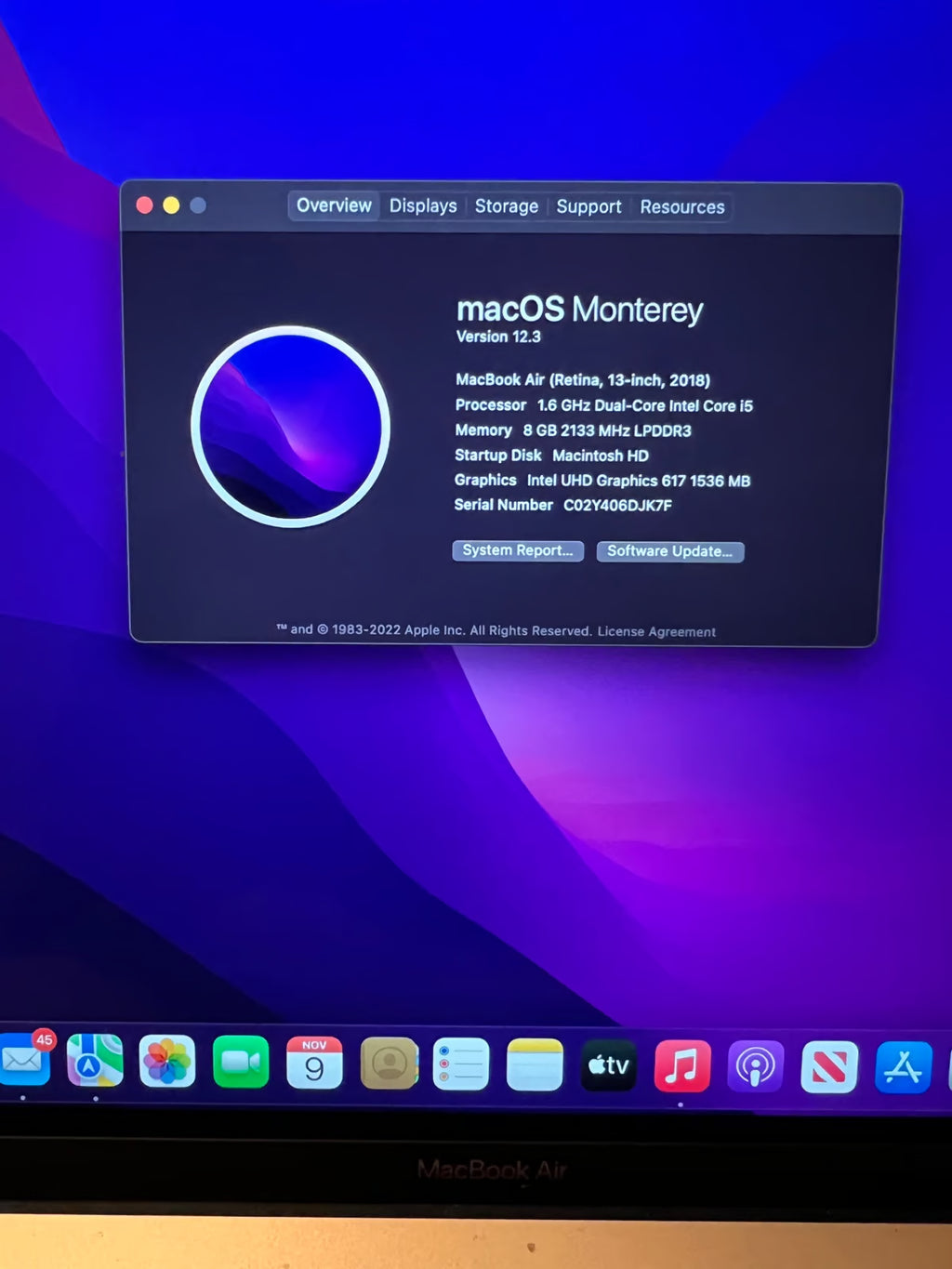Select the Support tab
952x1269 pixels.
[x=588, y=205]
